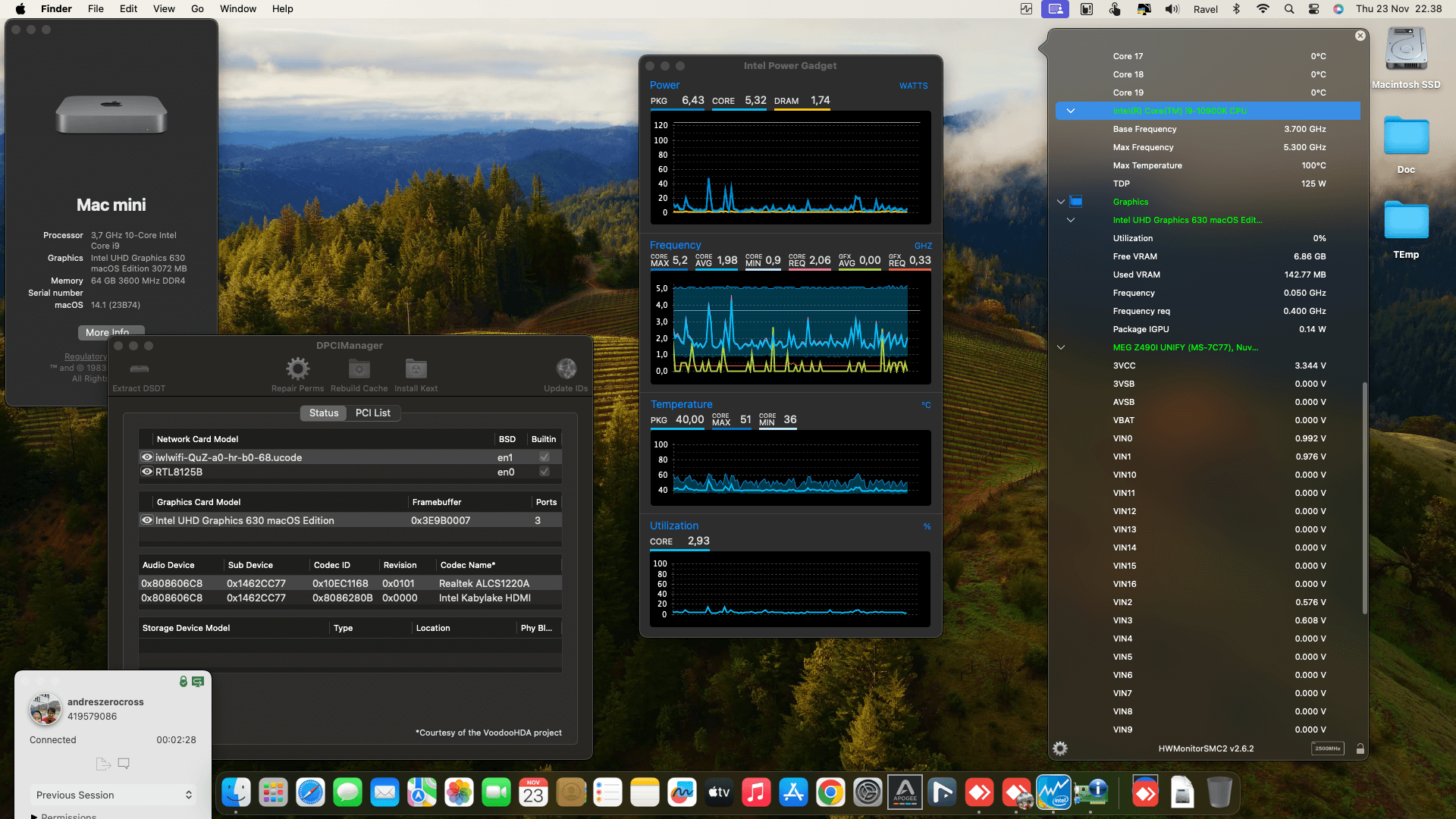Switch to Status tab in DPCIManager
The image size is (1456, 819).
324,413
